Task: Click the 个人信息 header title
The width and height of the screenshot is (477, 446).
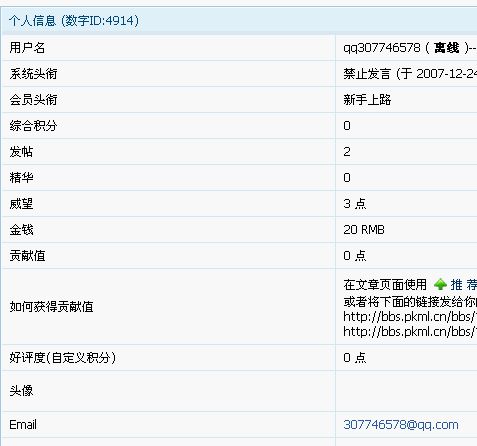Action: point(32,21)
